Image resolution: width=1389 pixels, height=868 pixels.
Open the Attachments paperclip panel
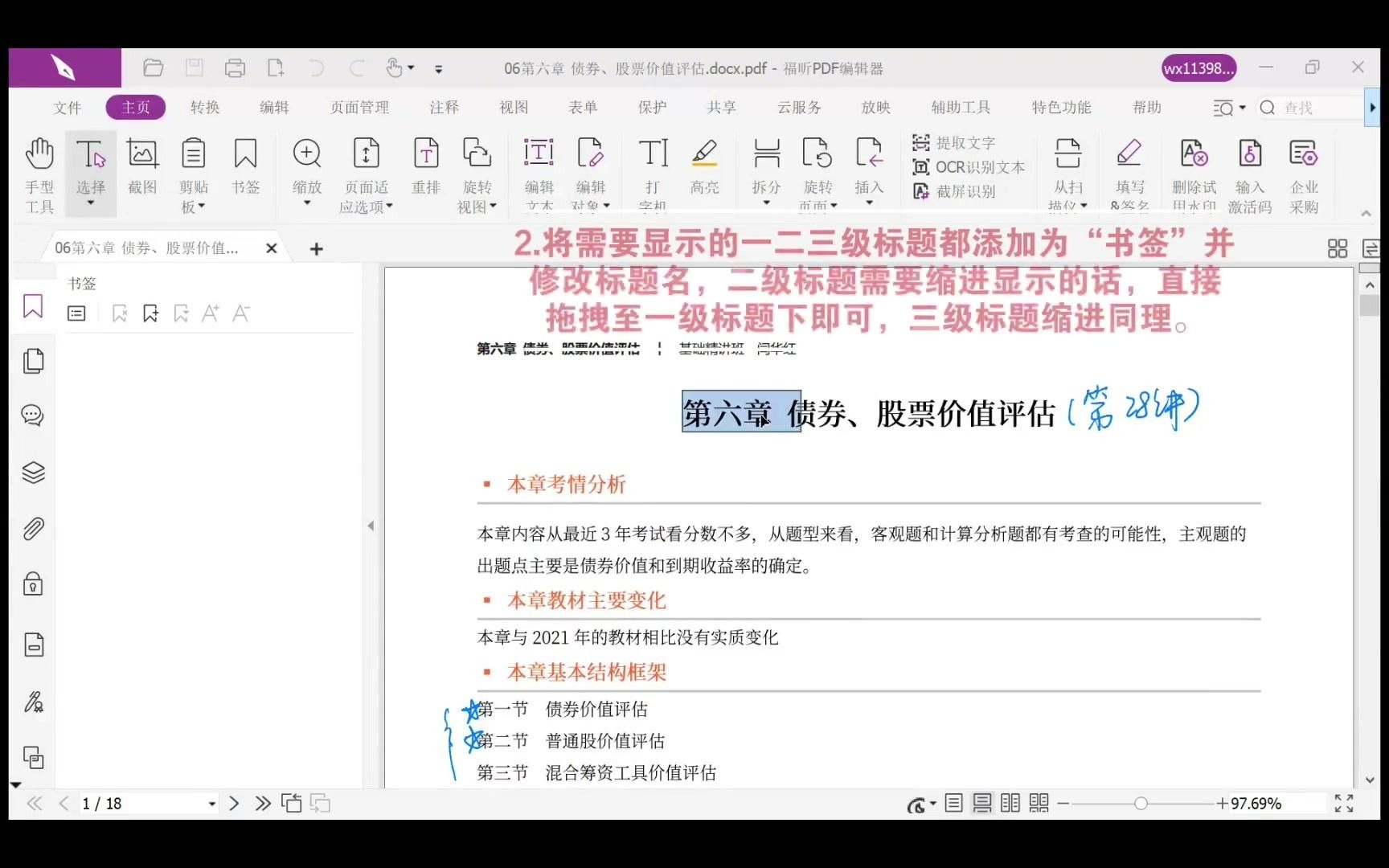point(33,529)
